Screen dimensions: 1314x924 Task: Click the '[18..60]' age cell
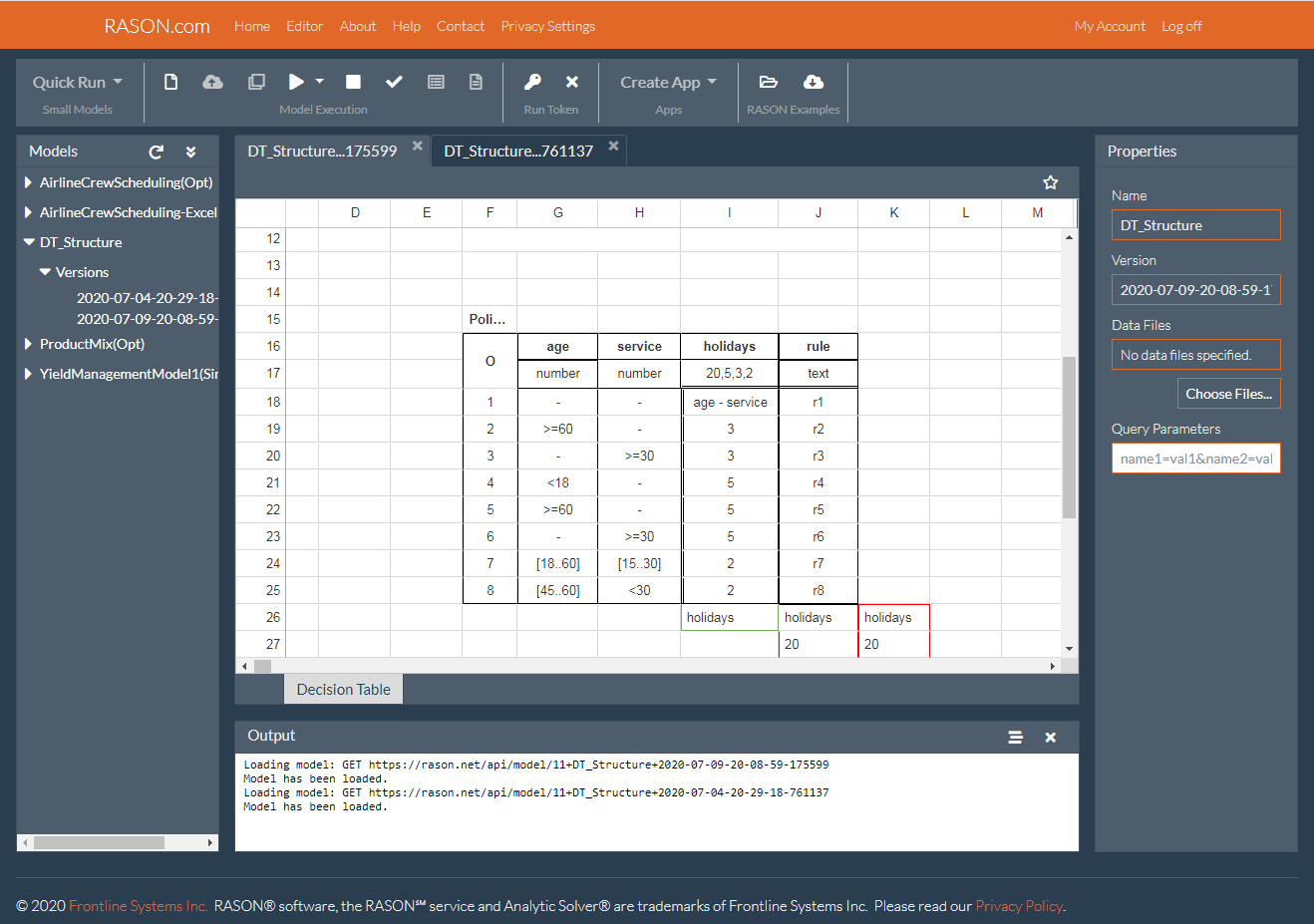pyautogui.click(x=558, y=563)
